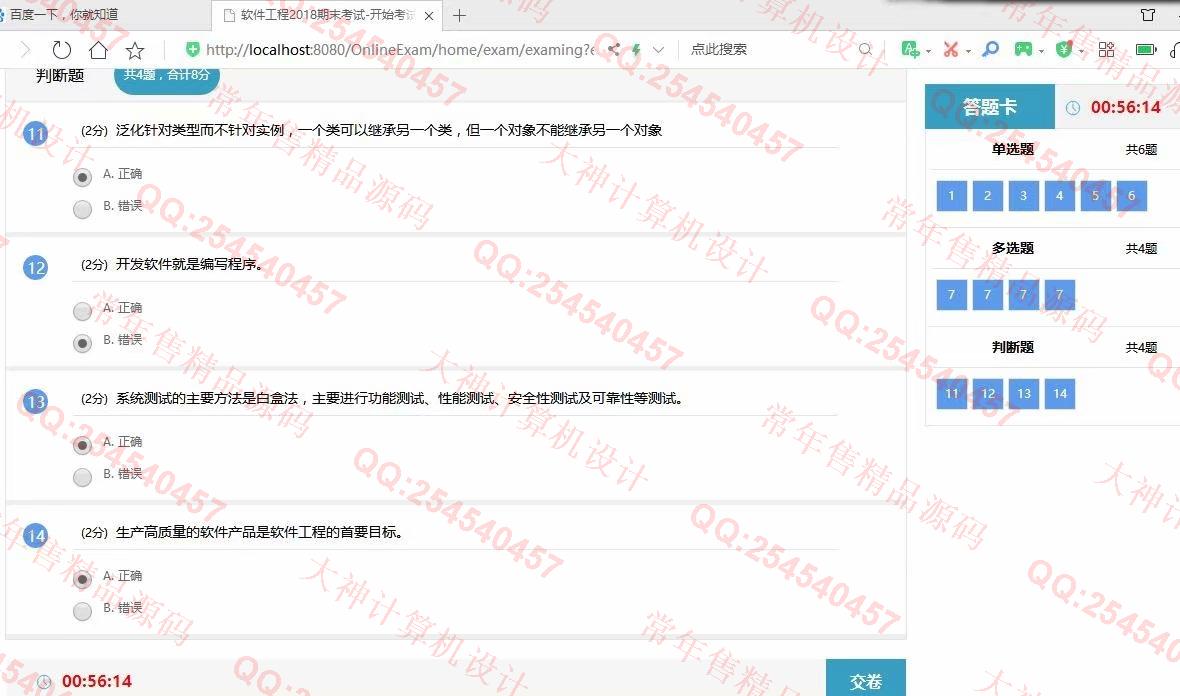Open the red scissors screenshot tool
This screenshot has height=696, width=1180.
click(950, 50)
